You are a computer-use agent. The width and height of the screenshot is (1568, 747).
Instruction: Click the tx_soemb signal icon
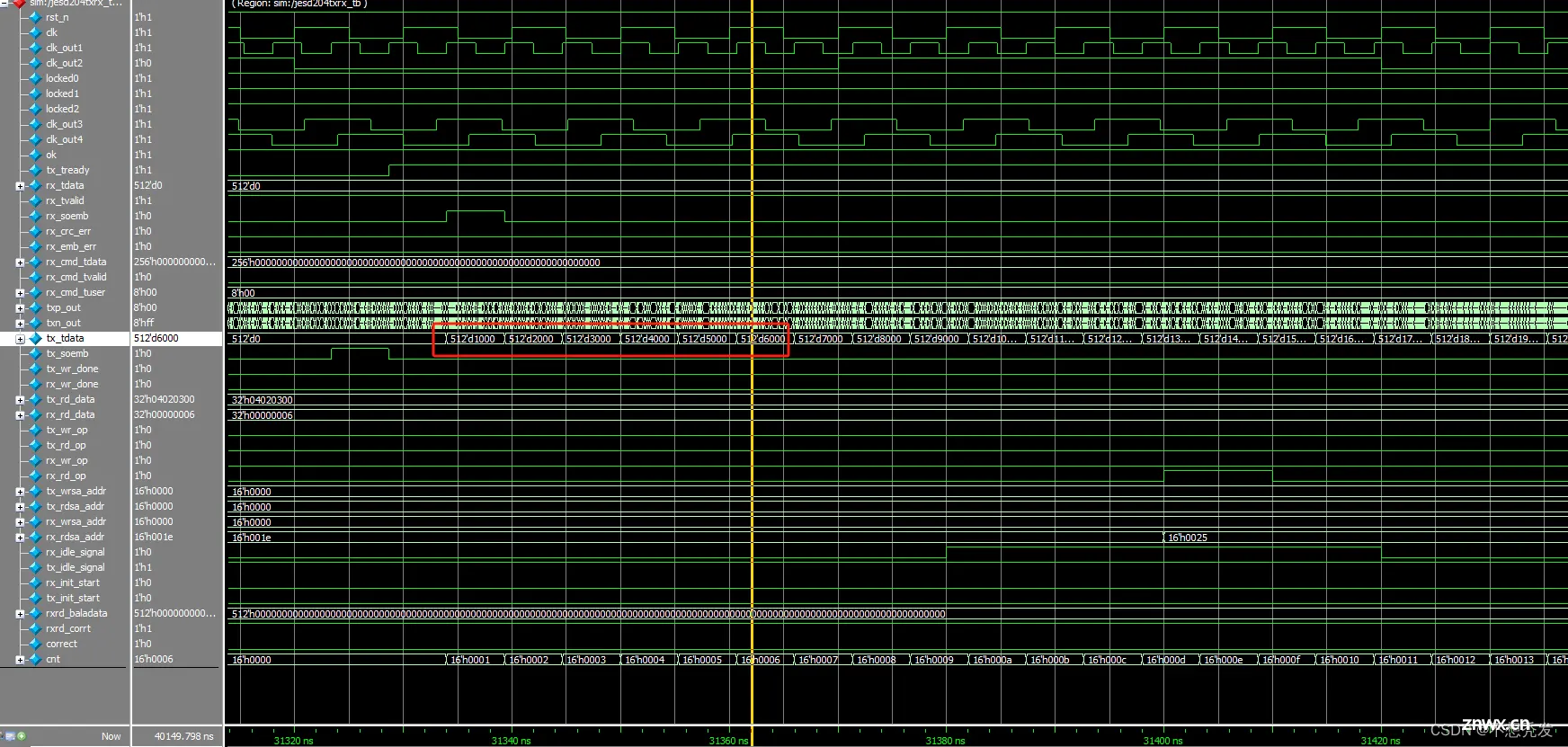pos(35,353)
